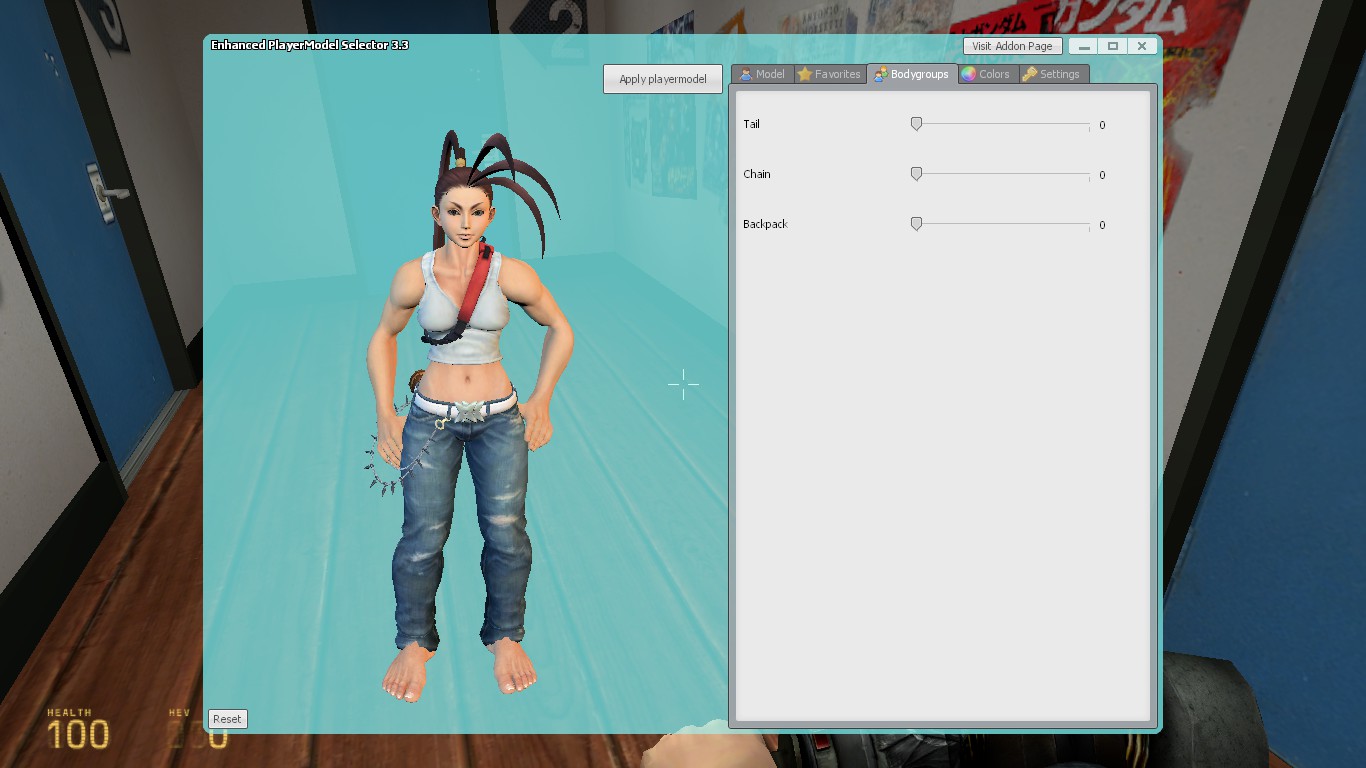Click the Colors color wheel icon
This screenshot has width=1366, height=768.
968,74
